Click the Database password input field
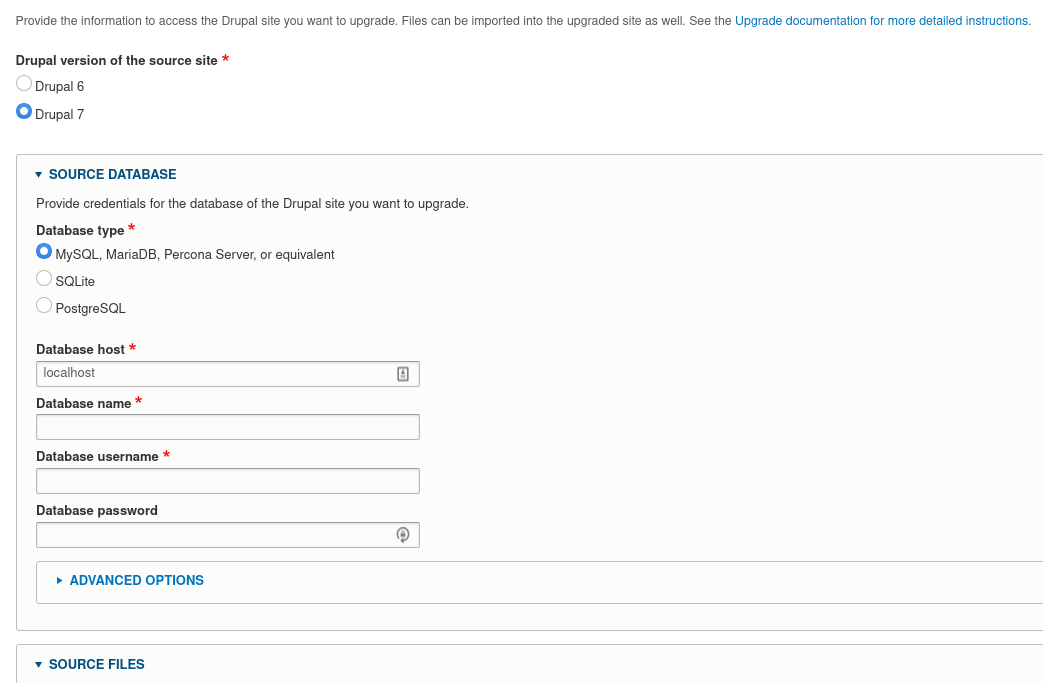Viewport: 1043px width, 683px height. 227,535
